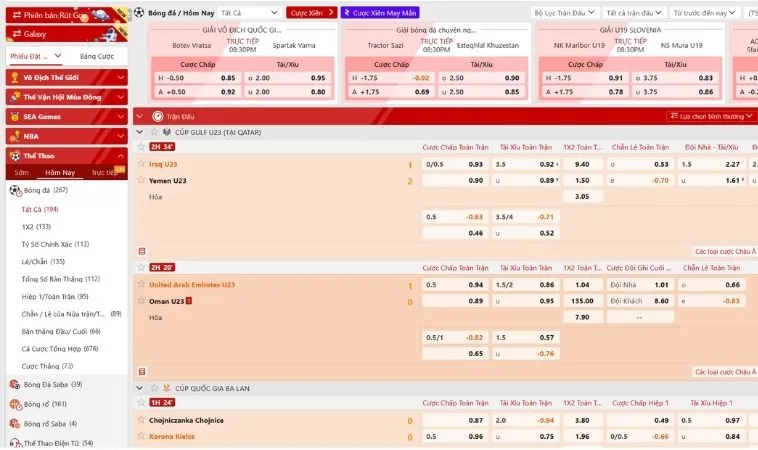Image resolution: width=758 pixels, height=450 pixels.
Task: Collapse the Trận Đấu section with its chevron
Action: (x=140, y=116)
